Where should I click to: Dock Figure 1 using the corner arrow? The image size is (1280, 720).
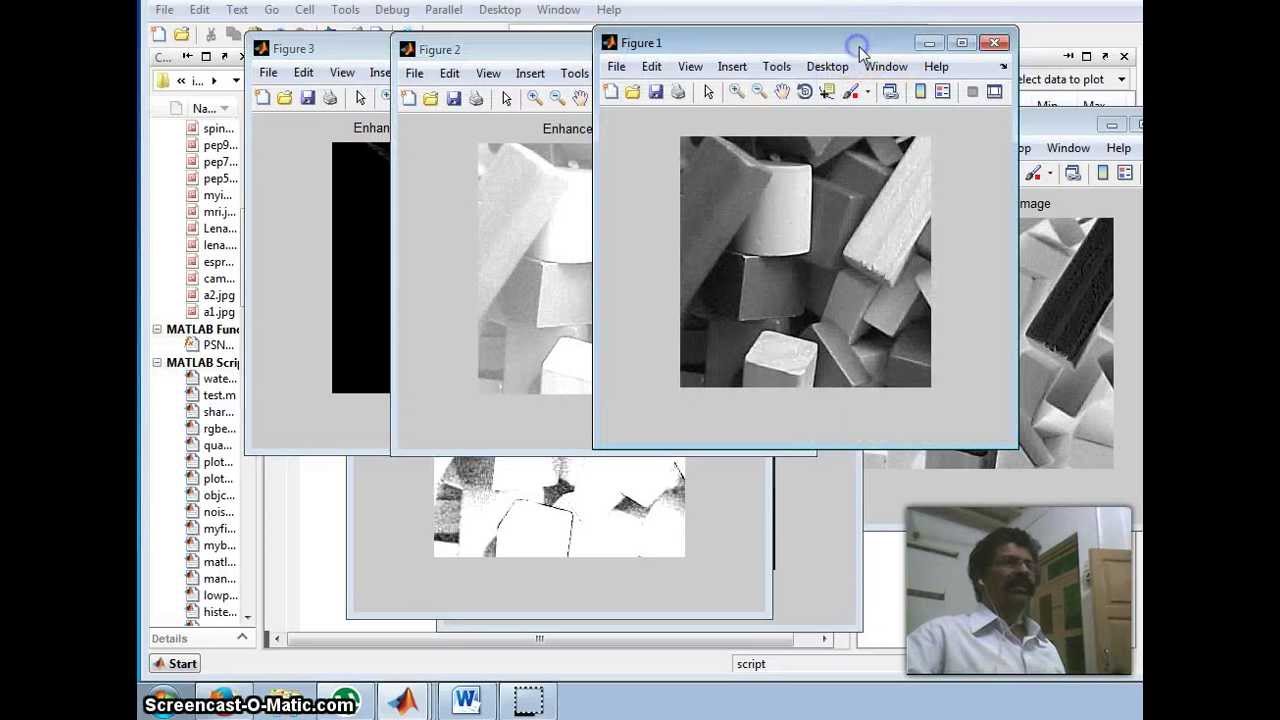tap(1003, 67)
